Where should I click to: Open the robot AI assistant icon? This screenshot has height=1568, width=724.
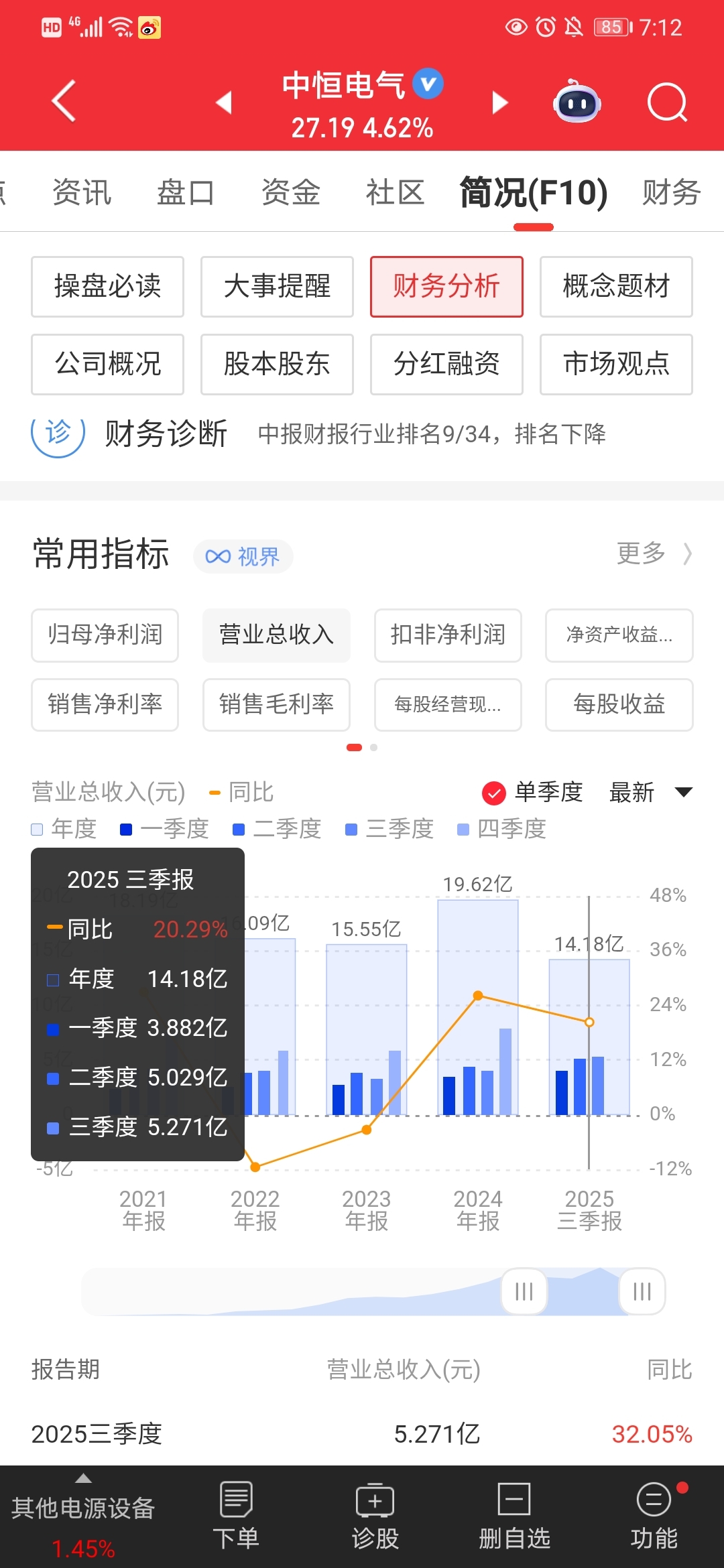[x=577, y=102]
